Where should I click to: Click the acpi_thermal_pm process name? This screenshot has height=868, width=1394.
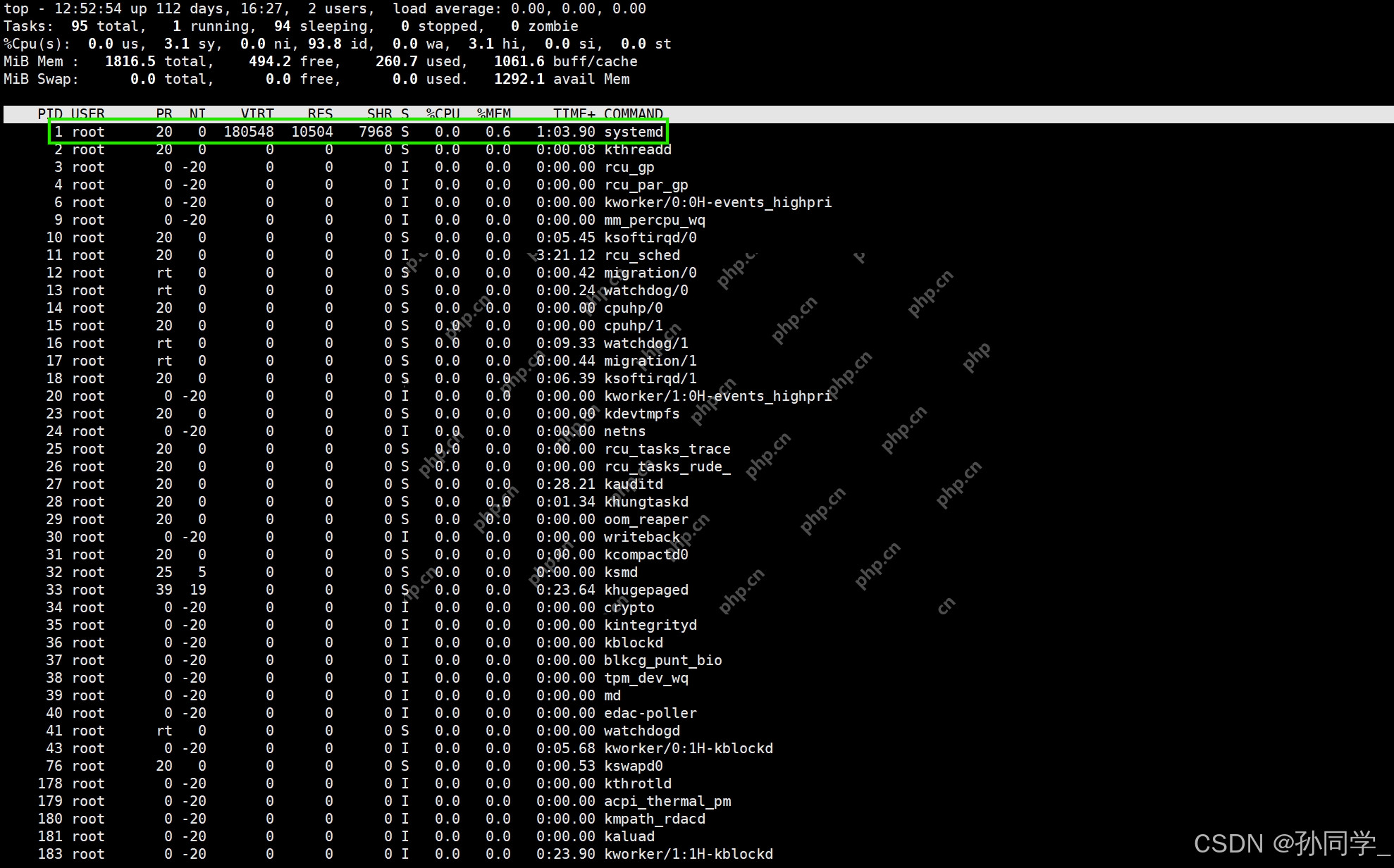point(667,801)
